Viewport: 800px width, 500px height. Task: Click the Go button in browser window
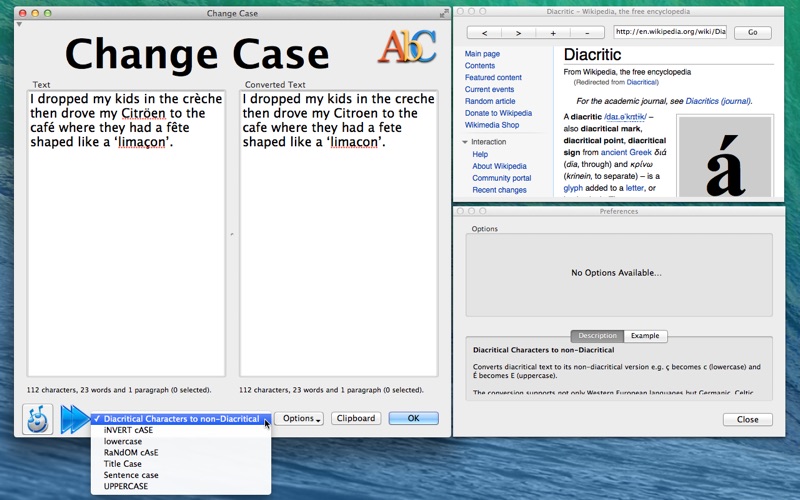click(753, 32)
